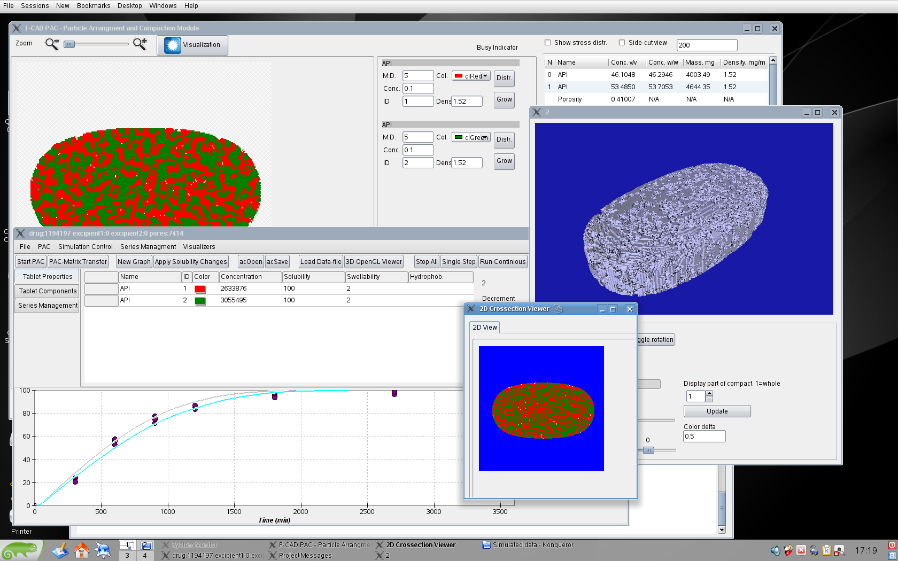The height and width of the screenshot is (561, 898).
Task: Open the cRed color dropdown
Action: coord(471,76)
